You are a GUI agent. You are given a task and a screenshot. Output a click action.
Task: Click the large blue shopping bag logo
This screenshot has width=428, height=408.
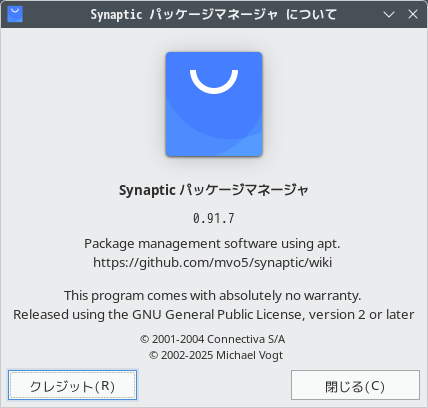coord(214,104)
